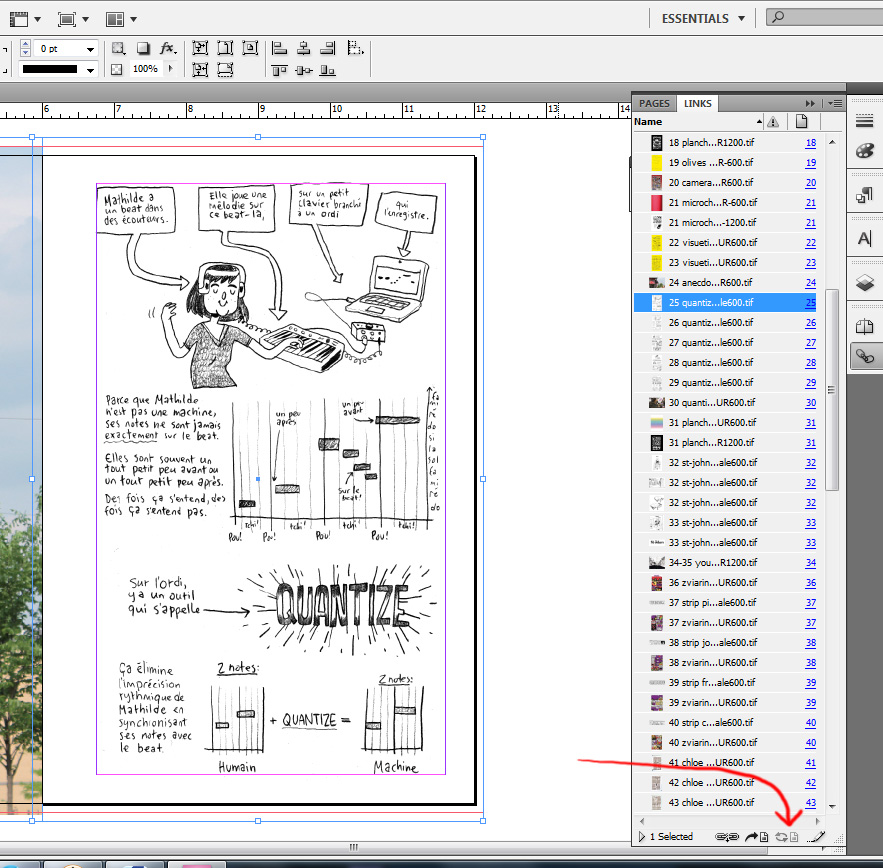Switch to the PAGES tab

point(654,103)
